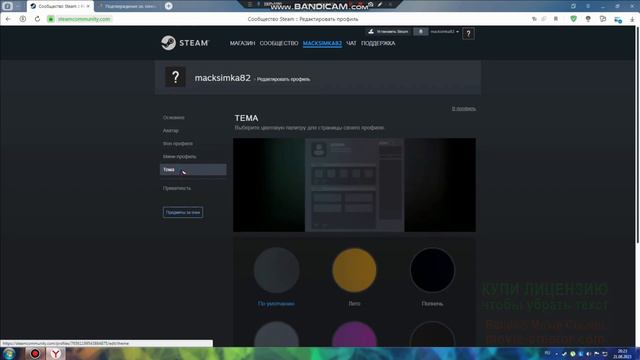The height and width of the screenshot is (360, 640).
Task: Go back with the browser back arrow
Action: [8, 19]
